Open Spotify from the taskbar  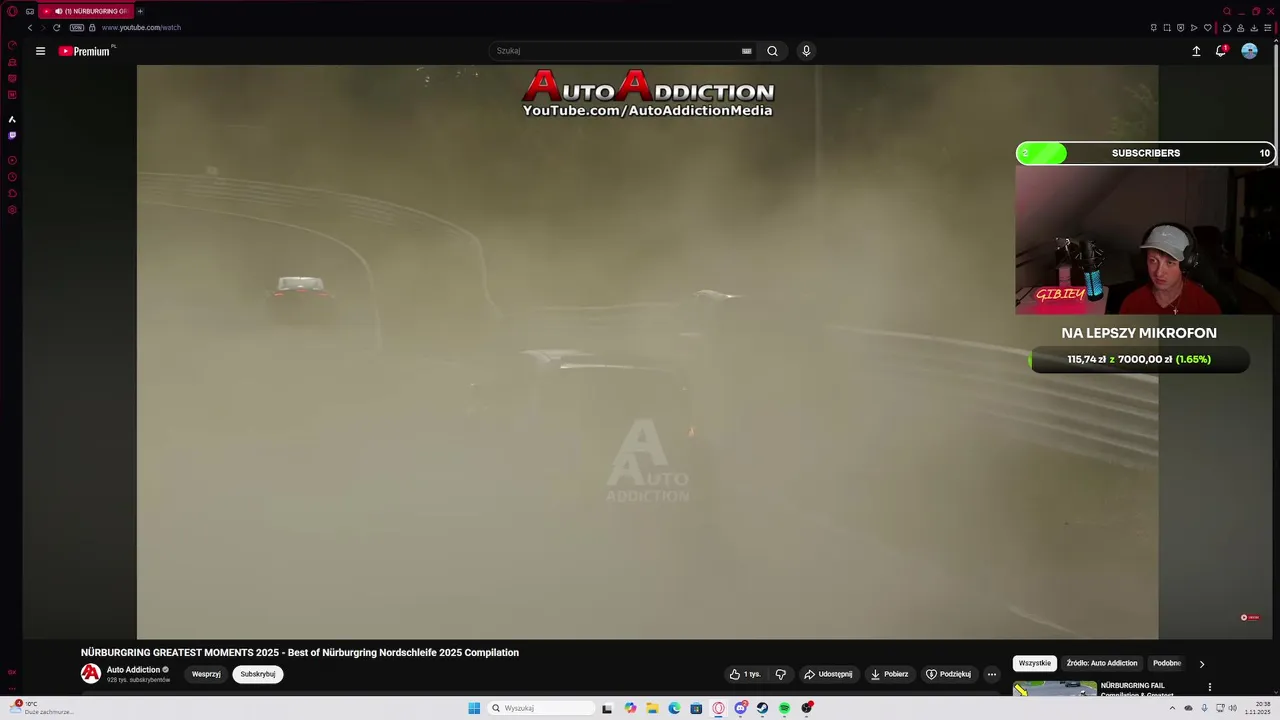[785, 708]
